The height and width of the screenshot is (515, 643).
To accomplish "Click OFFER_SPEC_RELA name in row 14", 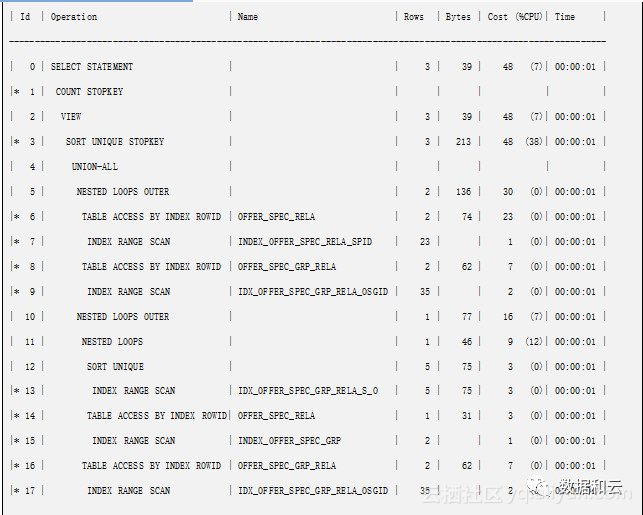I will (x=276, y=415).
